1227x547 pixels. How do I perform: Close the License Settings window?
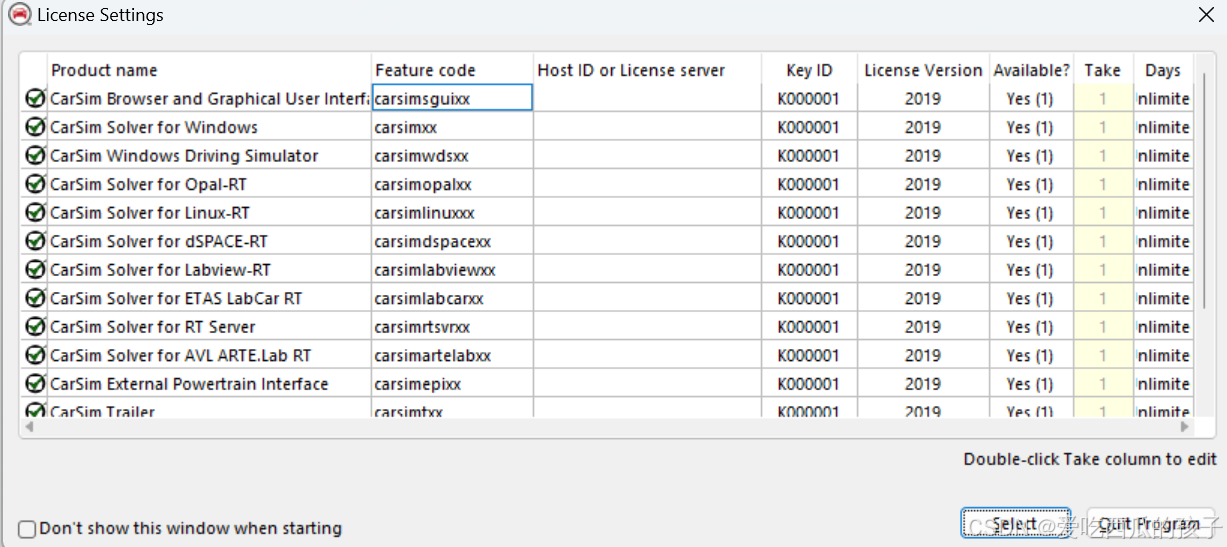pyautogui.click(x=1206, y=14)
